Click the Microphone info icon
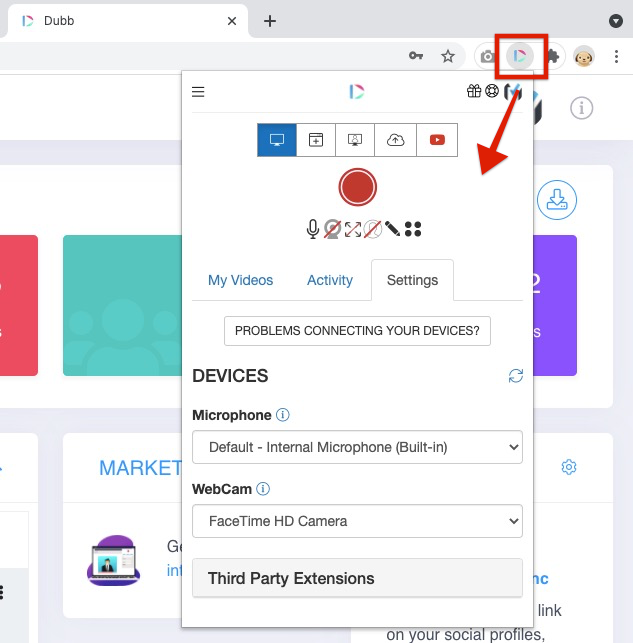This screenshot has width=633, height=643. click(x=283, y=415)
